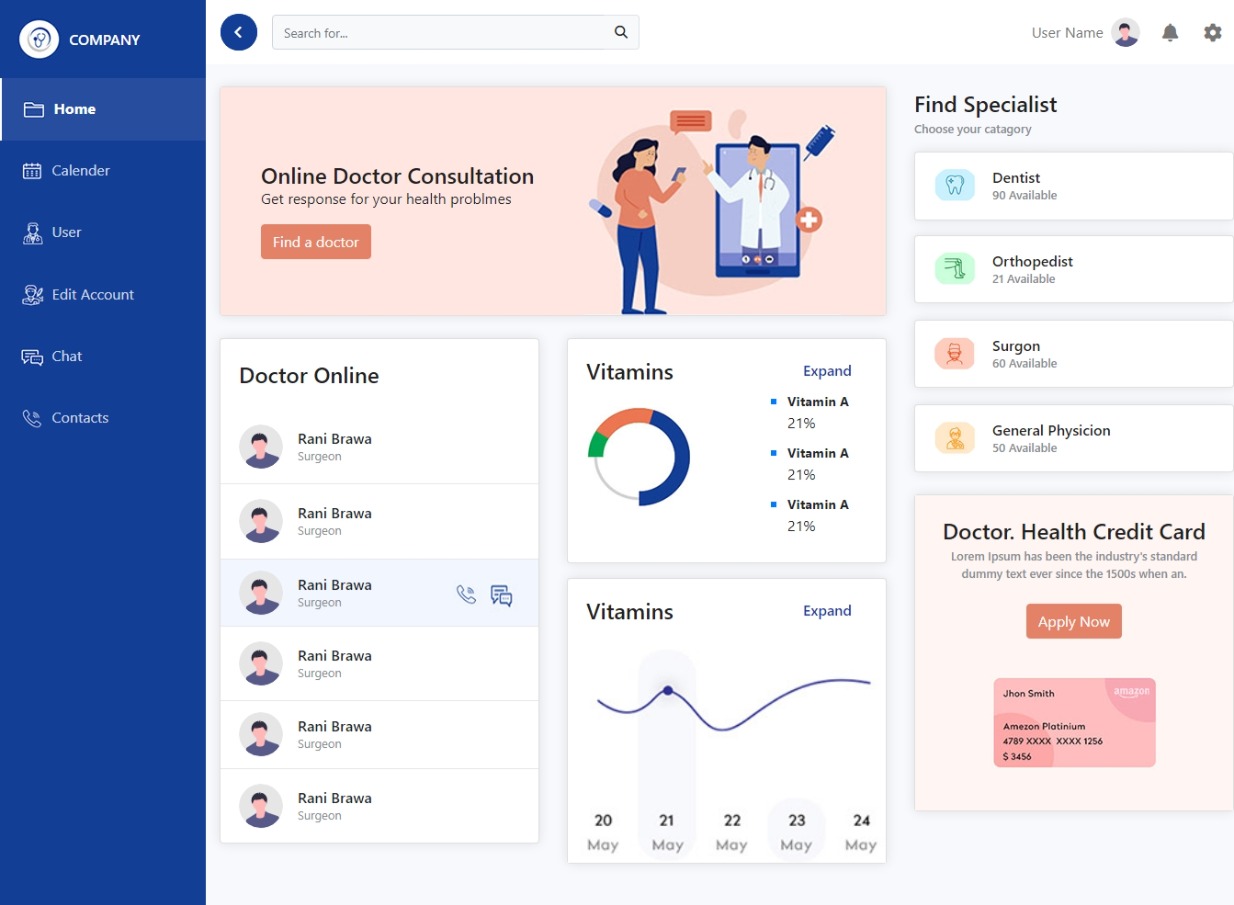This screenshot has height=905, width=1234.
Task: Click the Orthopedist category icon
Action: (954, 269)
